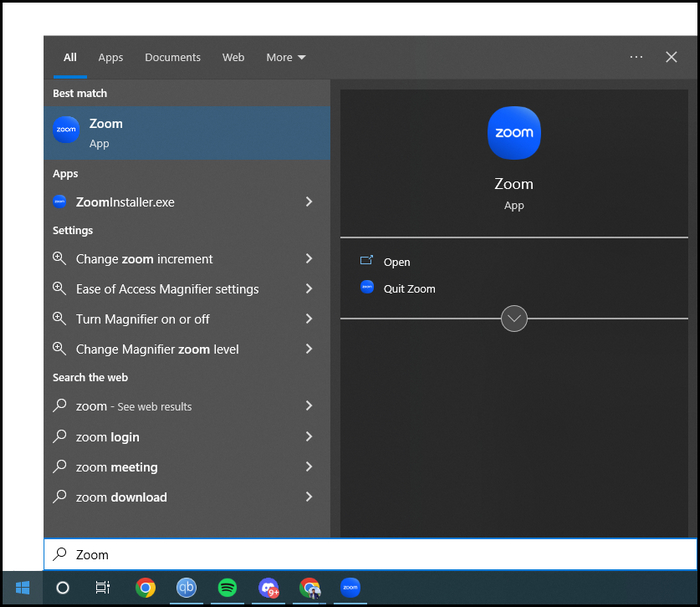Open qBittorrent from the taskbar
Image resolution: width=700 pixels, height=607 pixels.
click(x=186, y=588)
